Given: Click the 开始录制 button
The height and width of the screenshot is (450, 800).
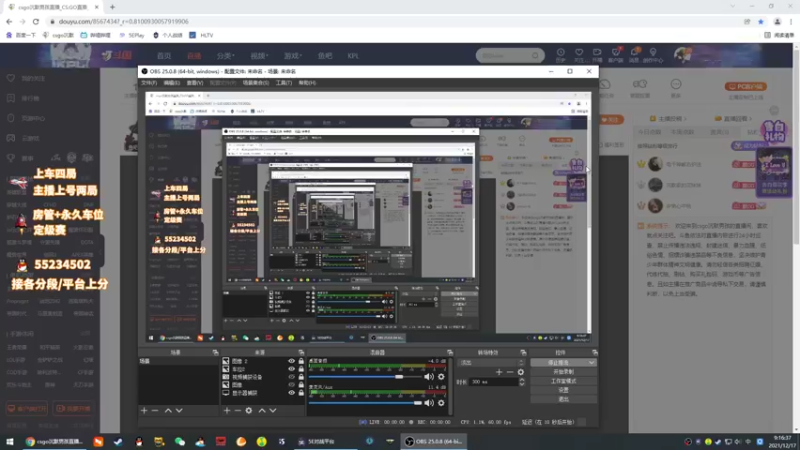Looking at the screenshot, I should pyautogui.click(x=563, y=371).
